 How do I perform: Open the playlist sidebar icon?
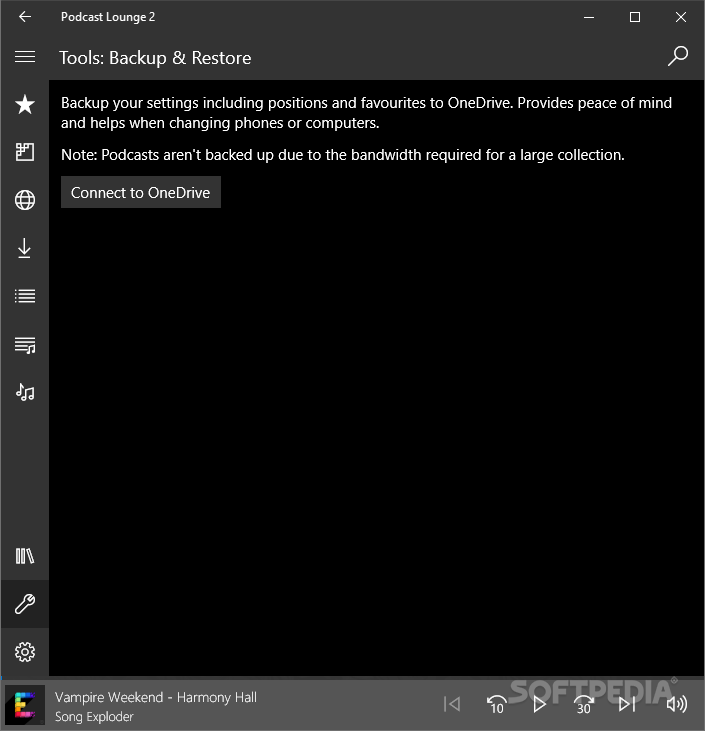pos(25,345)
